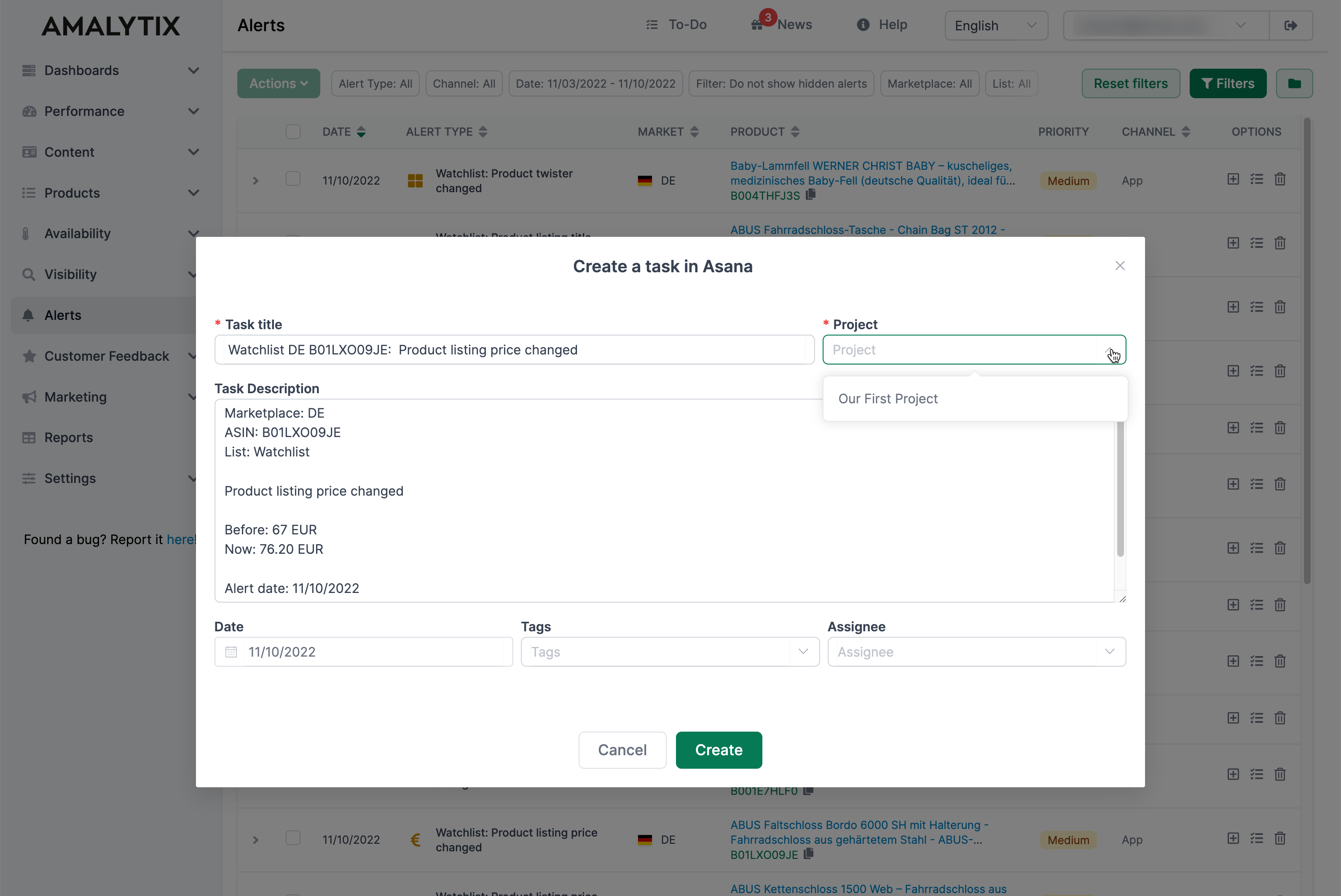Click the 'here' bug report link
This screenshot has width=1341, height=896.
[x=180, y=539]
